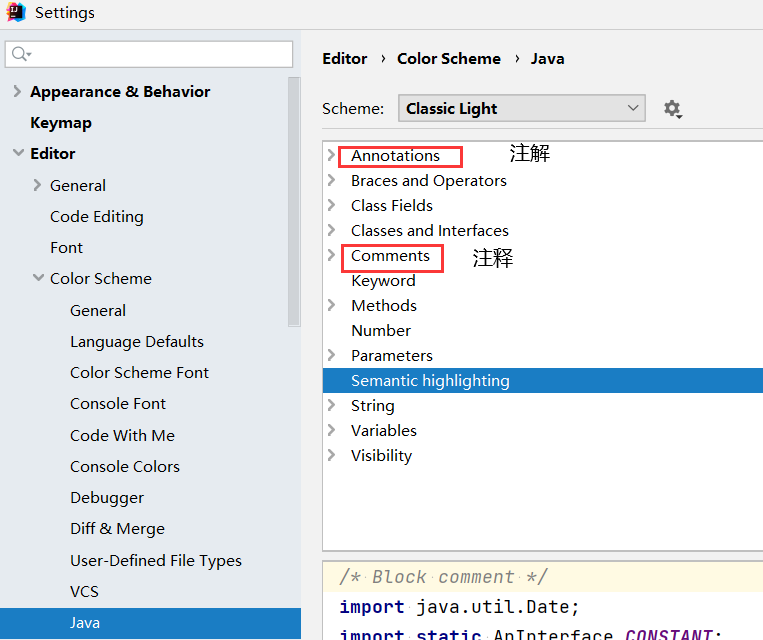Viewport: 763px width, 640px height.
Task: Click Color Scheme breadcrumb link
Action: coord(449,59)
